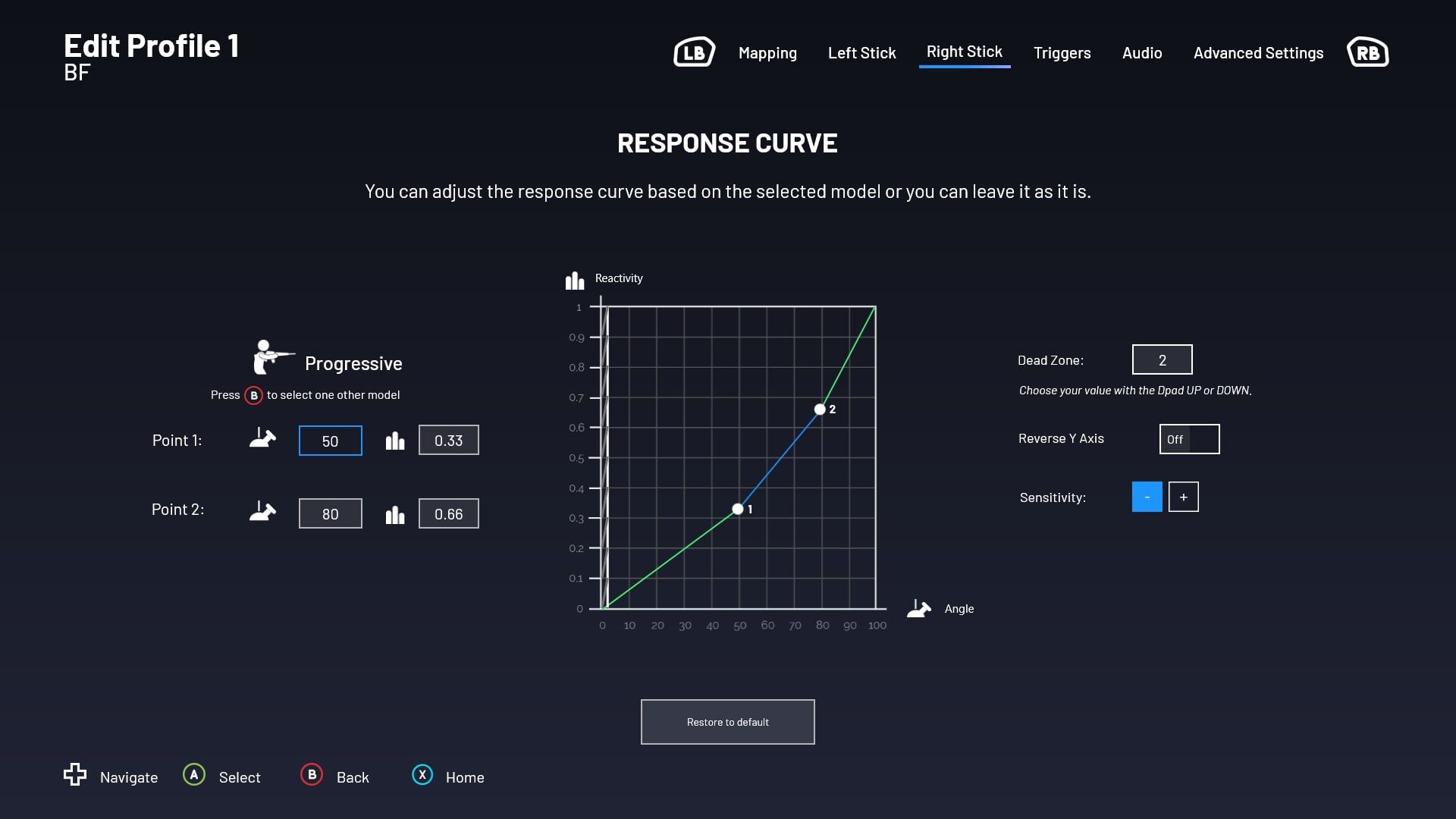Click the red B button icon under Progressive
Image resolution: width=1456 pixels, height=819 pixels.
[253, 395]
